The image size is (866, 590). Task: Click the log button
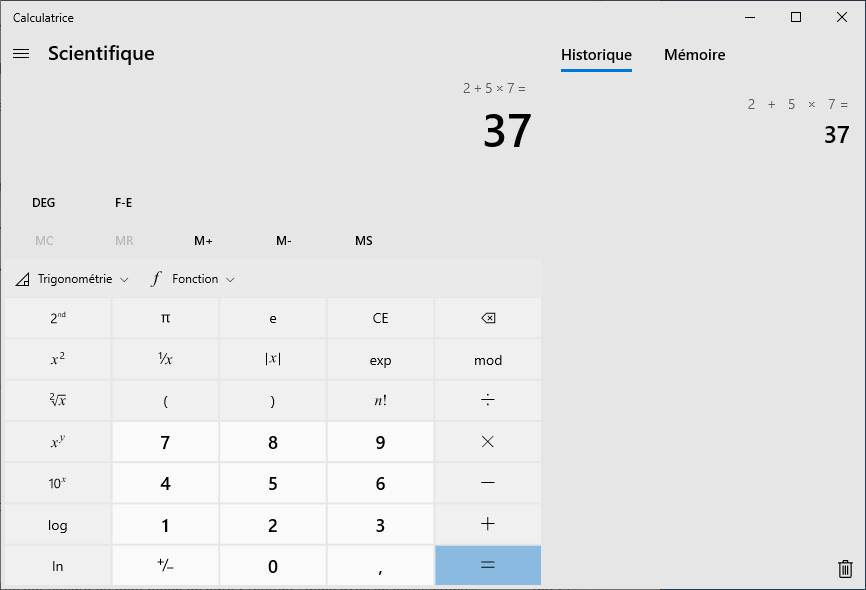(58, 524)
